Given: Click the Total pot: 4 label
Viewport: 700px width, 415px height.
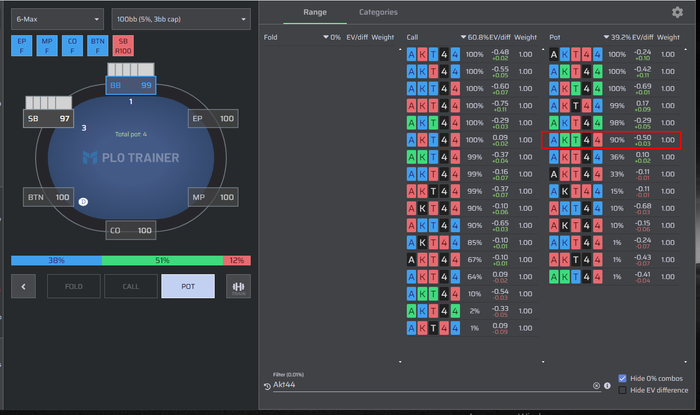Looking at the screenshot, I should [131, 134].
